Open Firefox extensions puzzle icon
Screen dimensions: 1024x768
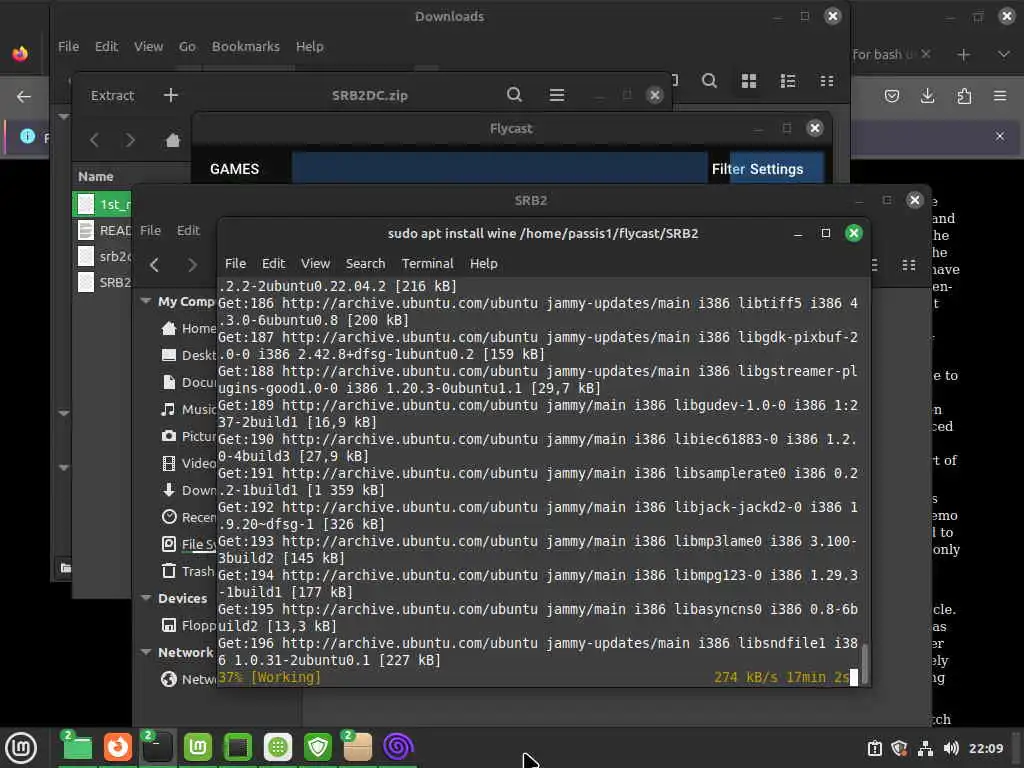tap(964, 97)
